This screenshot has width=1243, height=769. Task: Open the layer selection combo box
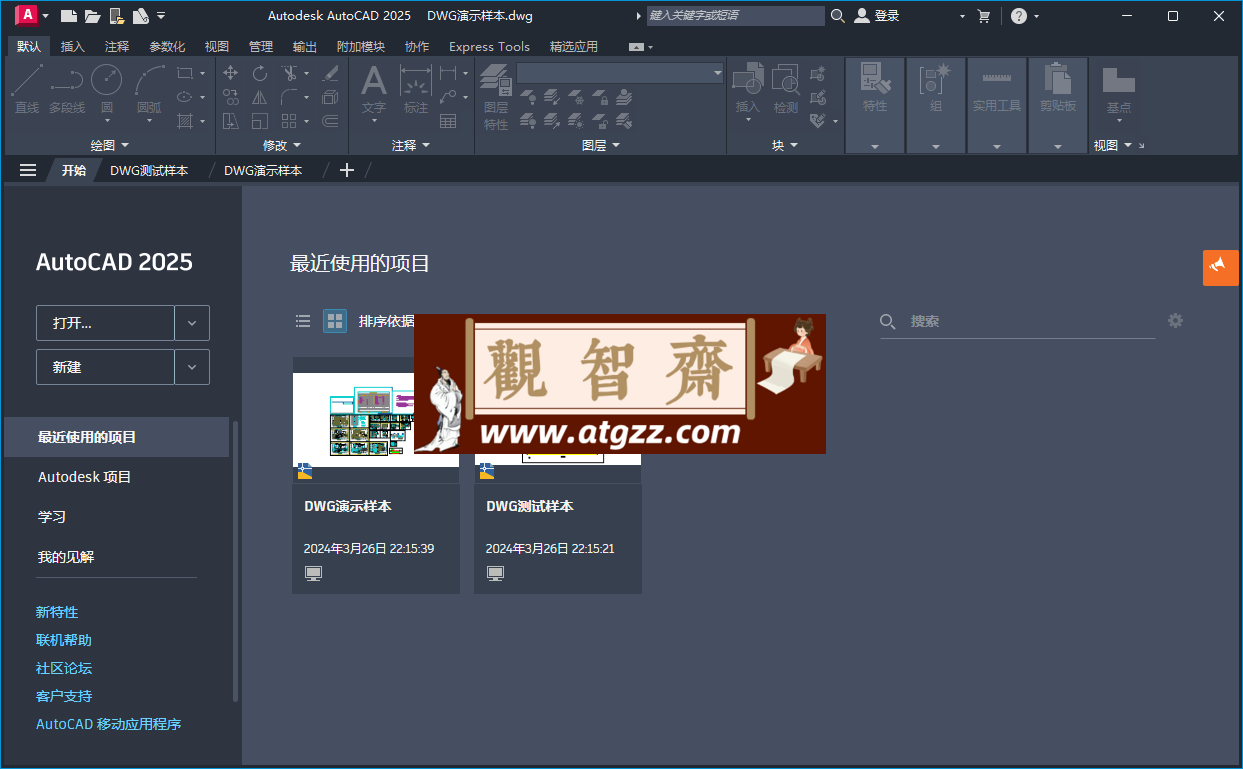coord(620,73)
